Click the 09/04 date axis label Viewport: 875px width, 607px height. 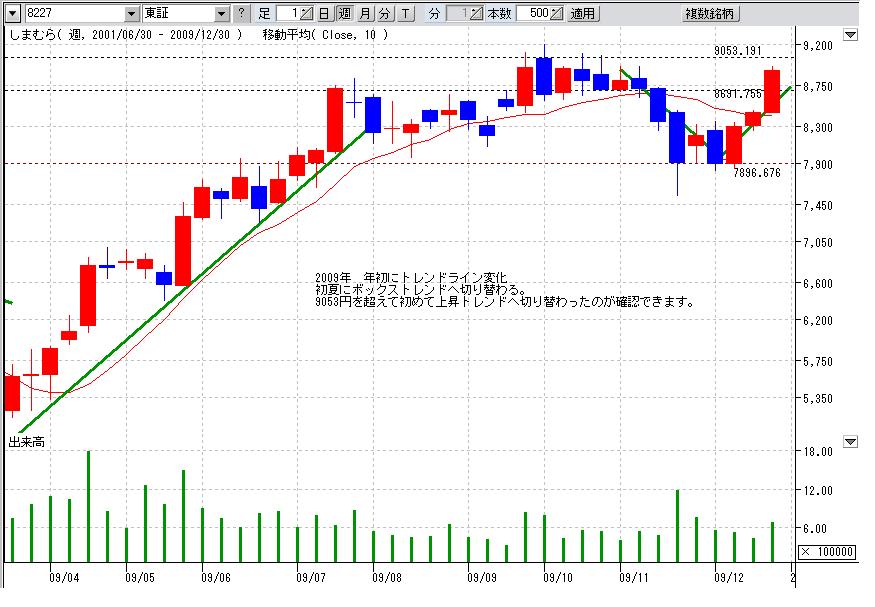(64, 577)
